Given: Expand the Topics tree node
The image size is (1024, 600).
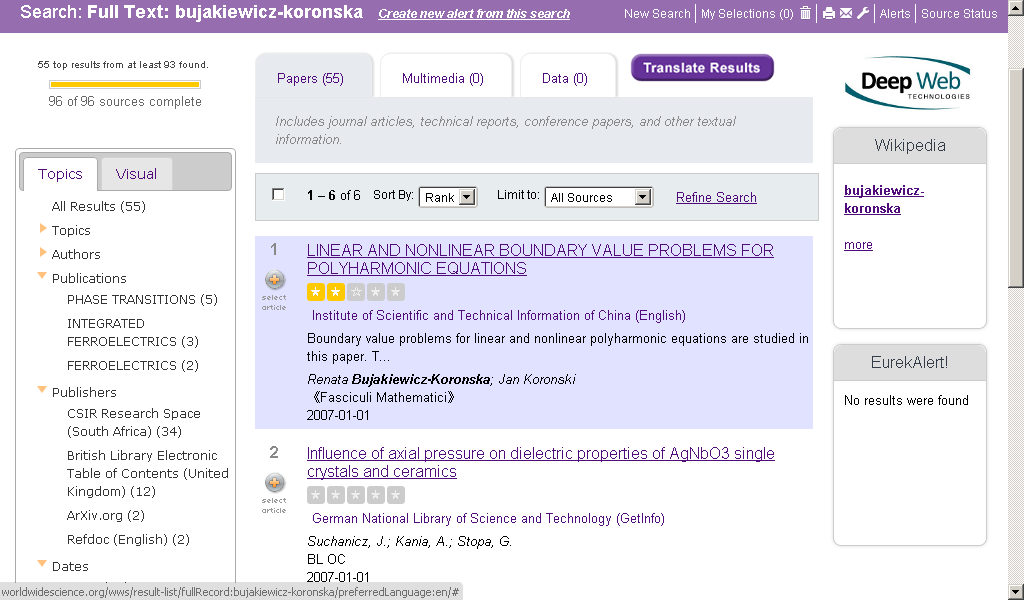Looking at the screenshot, I should [x=43, y=229].
